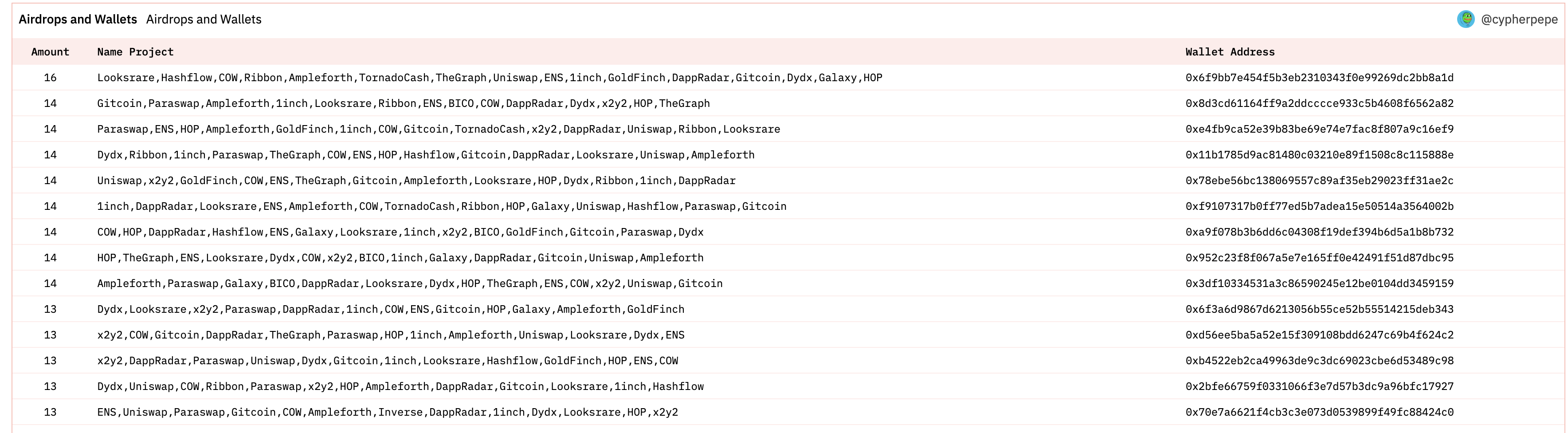
Task: Select wallet address 0x8d3cd61164ff9a2ddcccce933c5b4608f6562a82
Action: point(1320,103)
